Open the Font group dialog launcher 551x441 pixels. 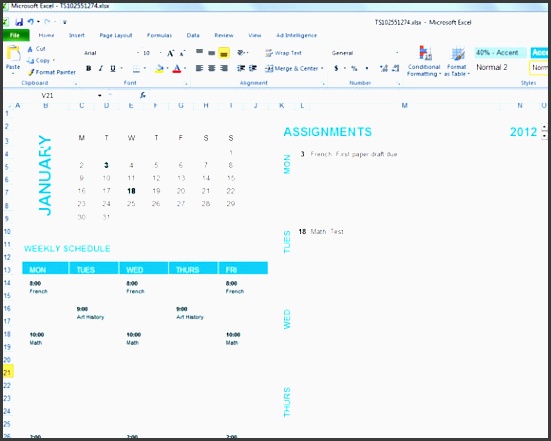pyautogui.click(x=186, y=83)
